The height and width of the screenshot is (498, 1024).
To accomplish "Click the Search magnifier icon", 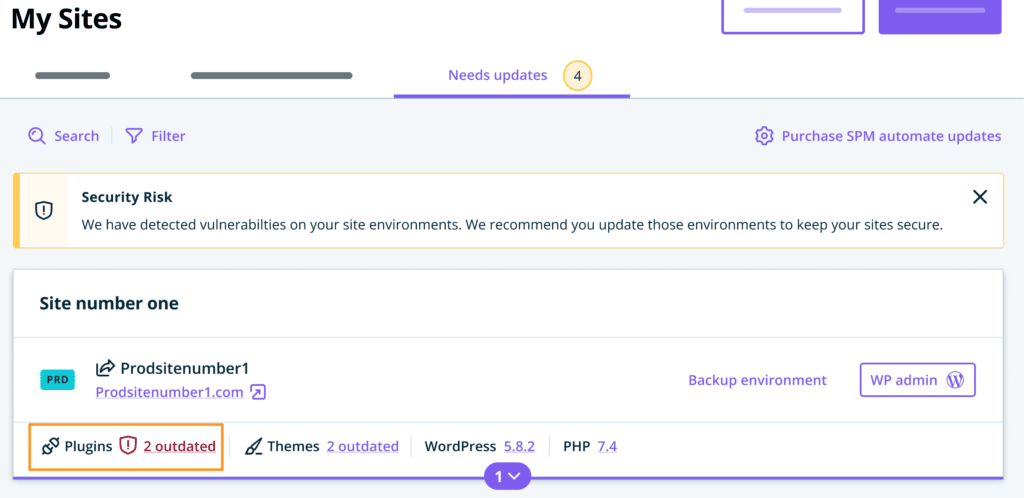I will (37, 136).
